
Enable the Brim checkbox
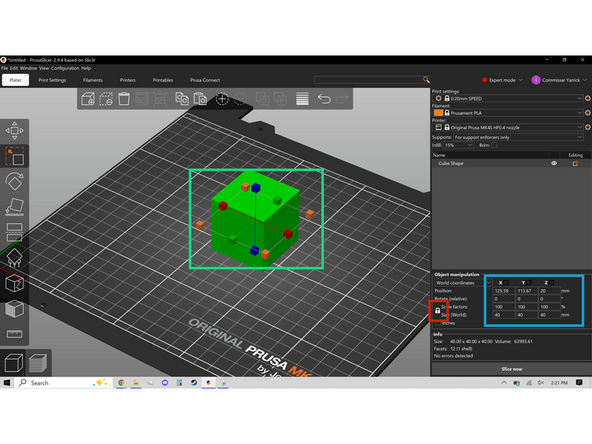[494, 145]
